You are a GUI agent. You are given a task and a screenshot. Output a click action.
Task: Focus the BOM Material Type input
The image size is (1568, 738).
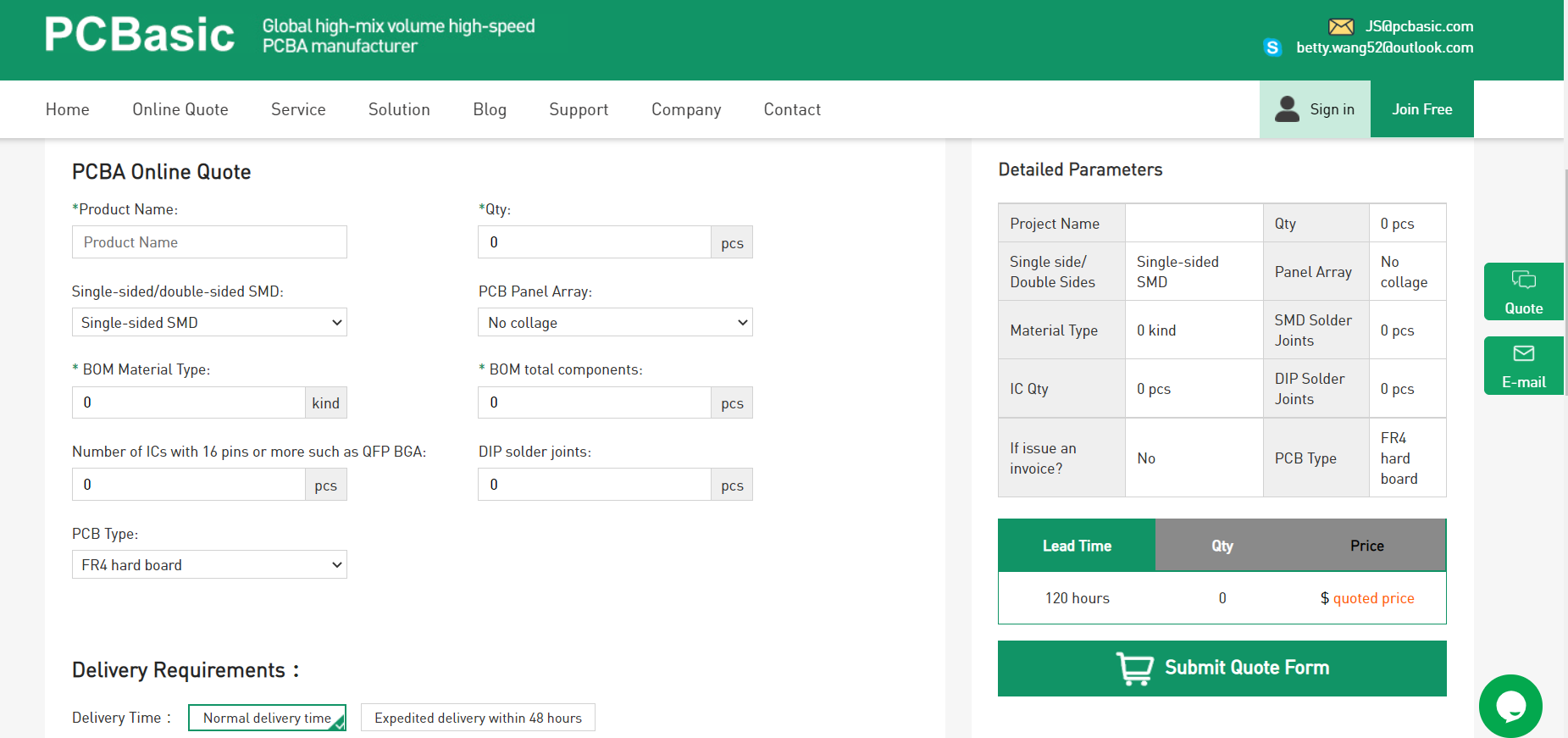(x=188, y=402)
